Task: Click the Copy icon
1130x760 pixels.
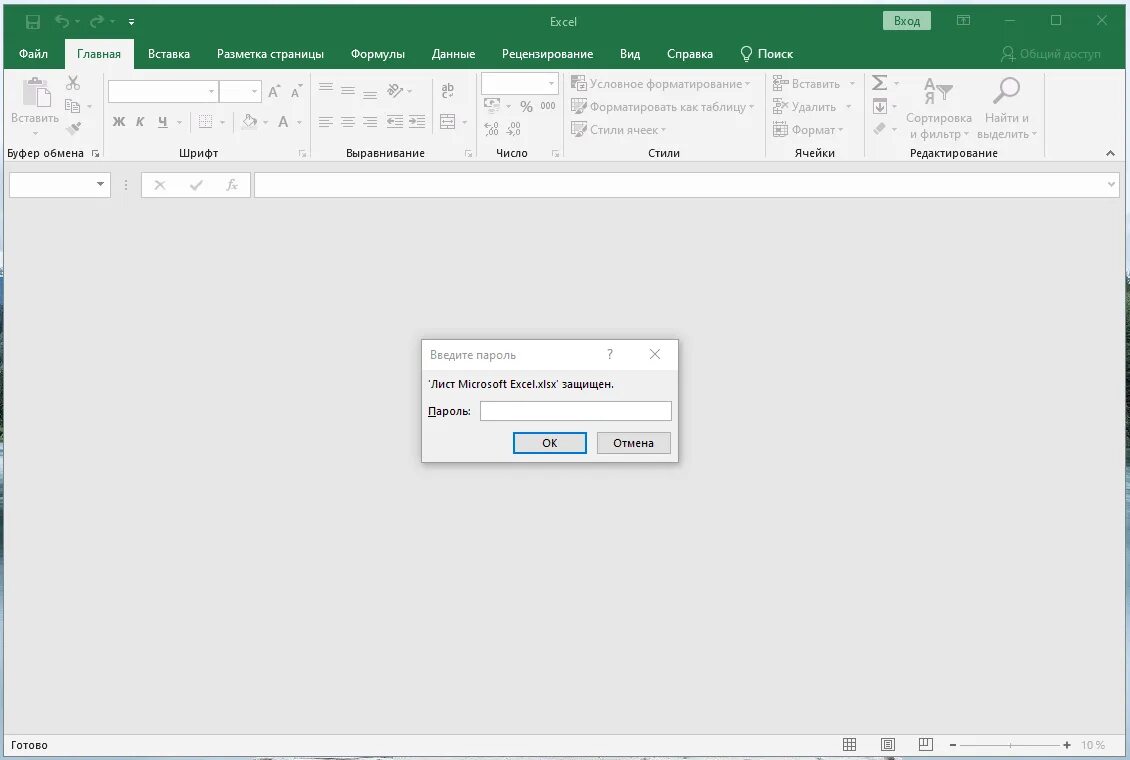Action: [73, 107]
